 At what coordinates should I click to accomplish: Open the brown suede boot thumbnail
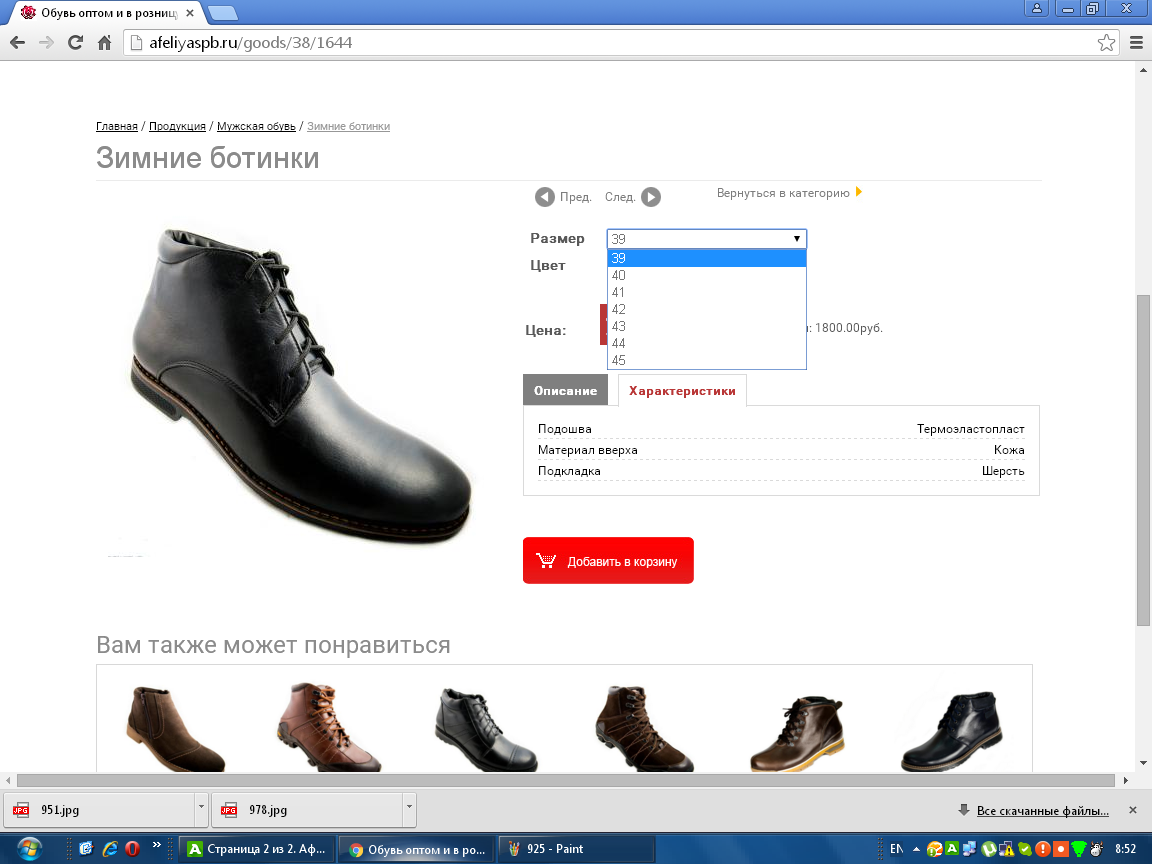pyautogui.click(x=175, y=727)
